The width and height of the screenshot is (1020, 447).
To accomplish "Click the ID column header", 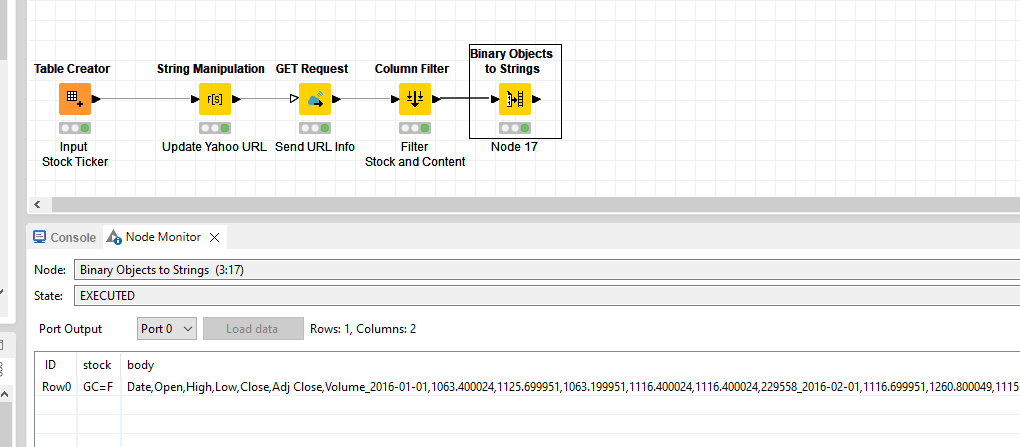I will click(50, 364).
